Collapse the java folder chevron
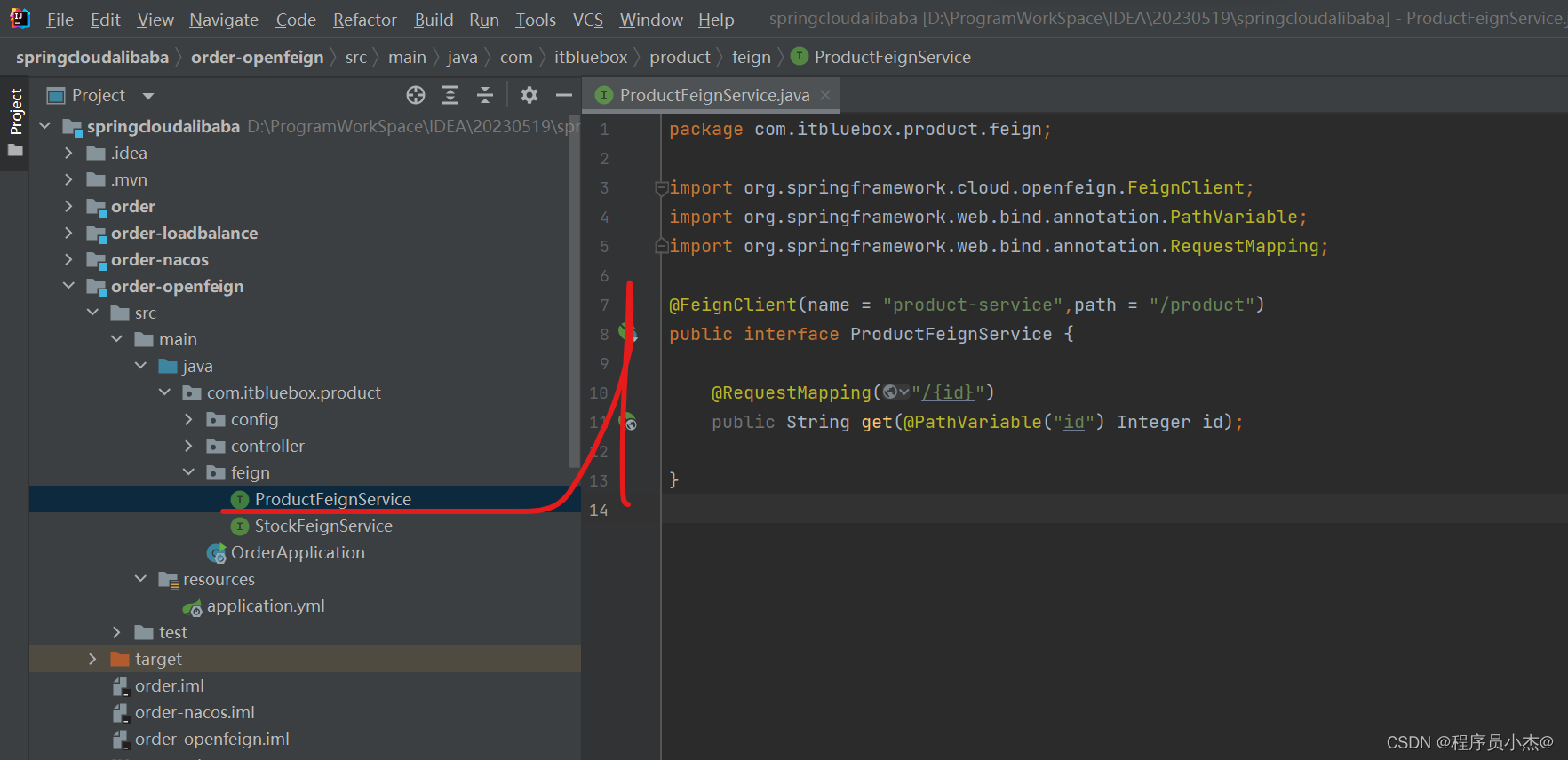Screen dimensions: 1568x760 coord(140,366)
